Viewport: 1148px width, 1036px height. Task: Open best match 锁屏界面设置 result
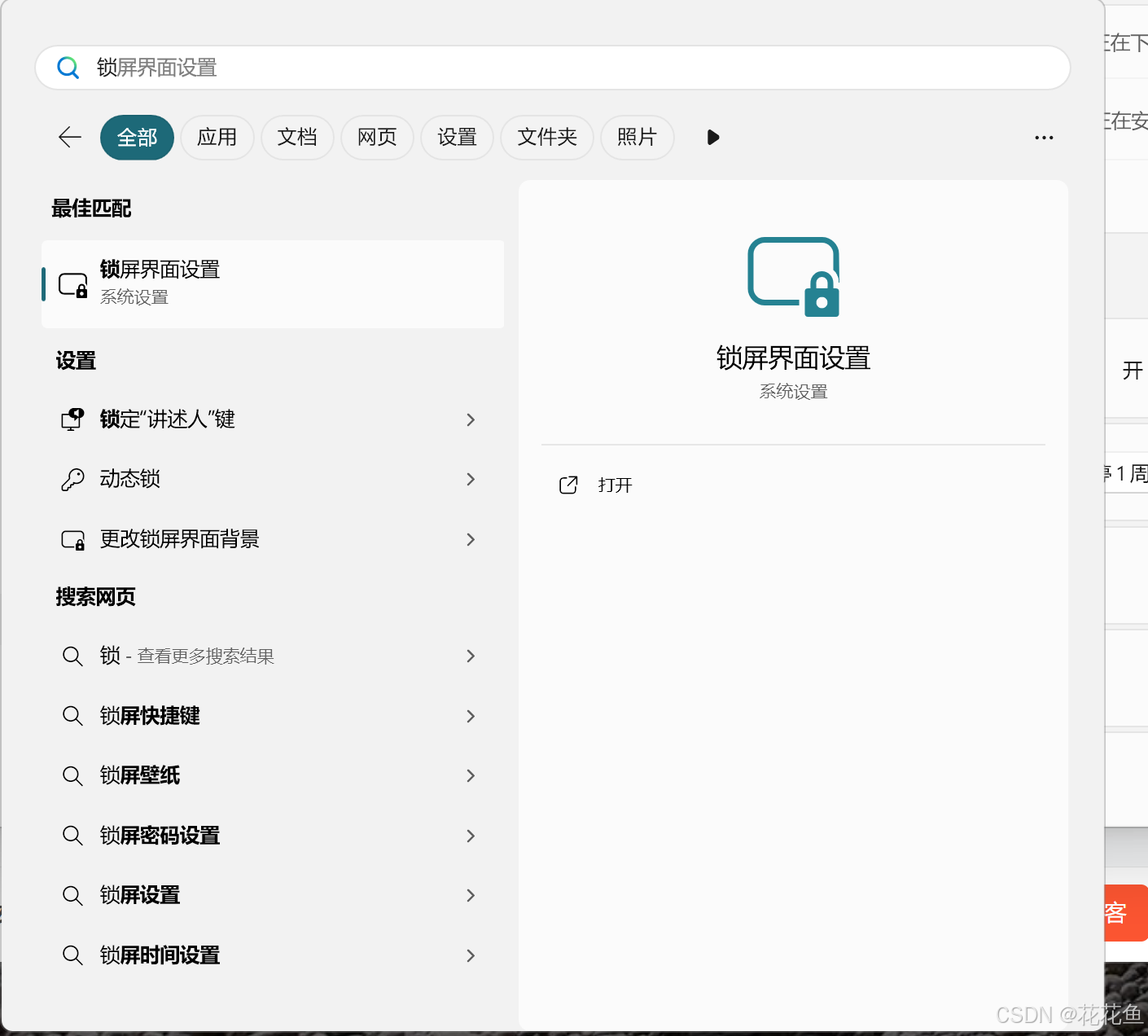(x=273, y=284)
